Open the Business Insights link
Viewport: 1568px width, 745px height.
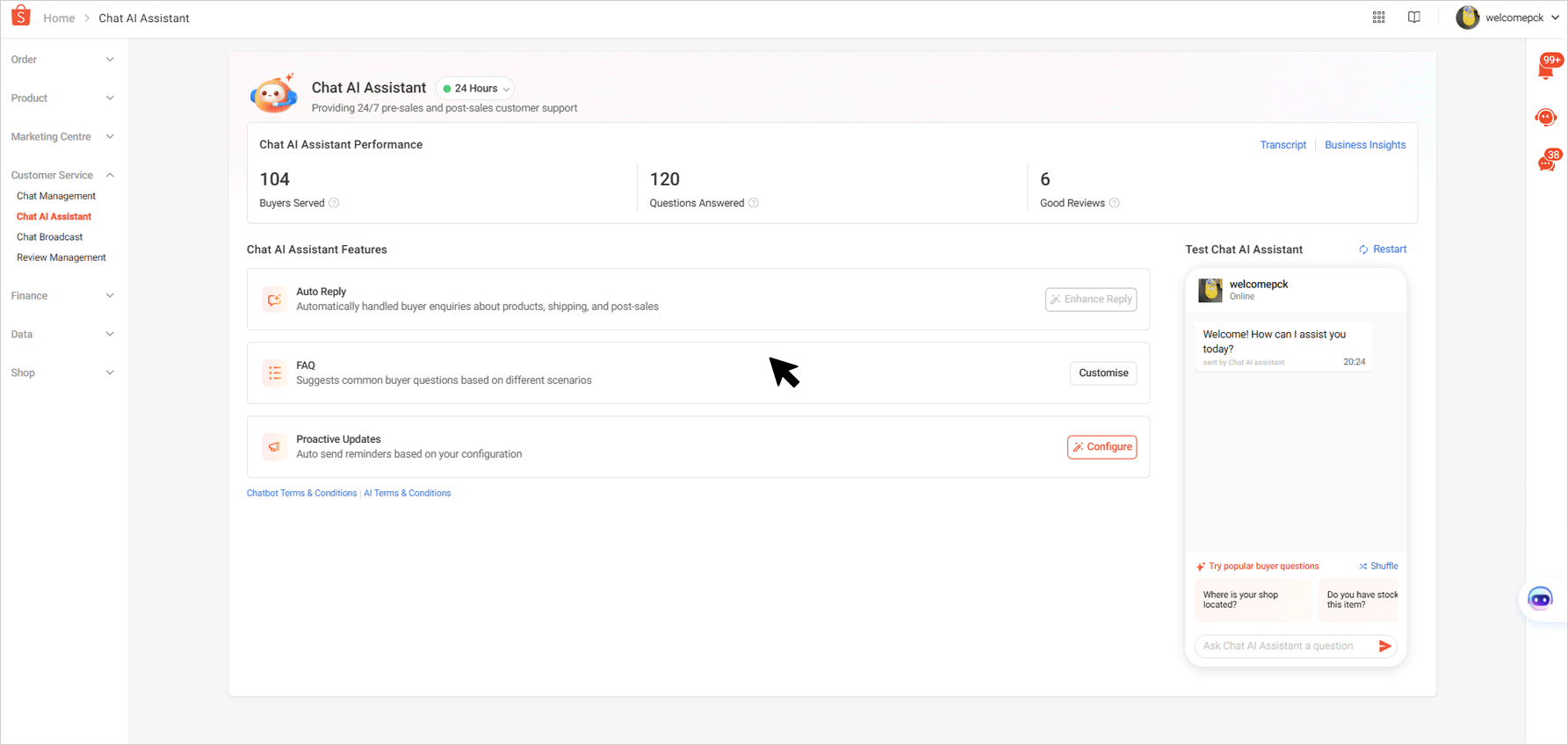pyautogui.click(x=1365, y=145)
